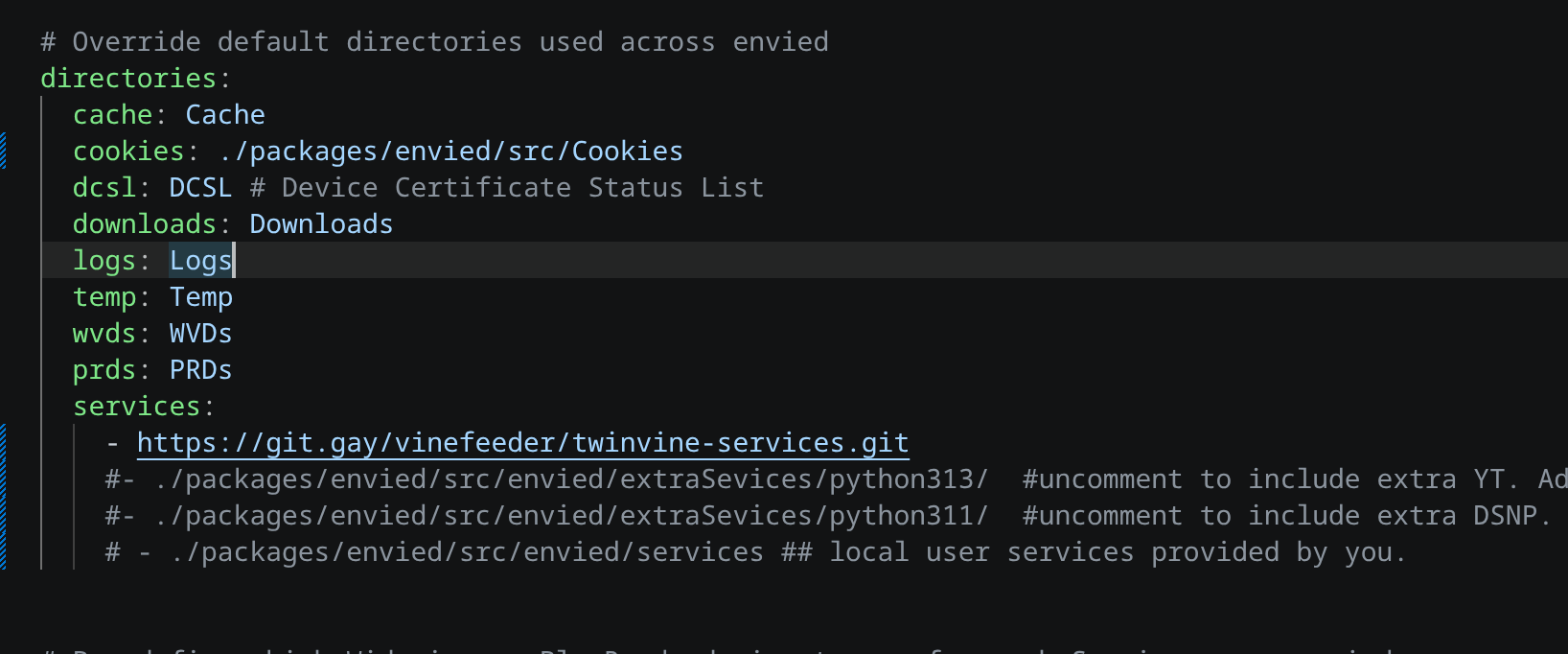The height and width of the screenshot is (654, 1568).
Task: Click the commented python313 extraSevices line
Action: pyautogui.click(x=546, y=479)
